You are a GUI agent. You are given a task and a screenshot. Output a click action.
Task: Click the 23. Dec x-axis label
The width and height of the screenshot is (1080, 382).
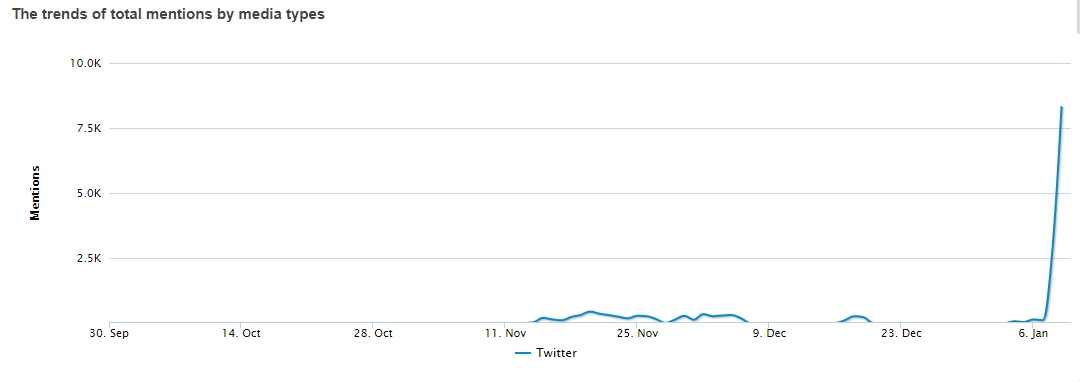[x=902, y=334]
